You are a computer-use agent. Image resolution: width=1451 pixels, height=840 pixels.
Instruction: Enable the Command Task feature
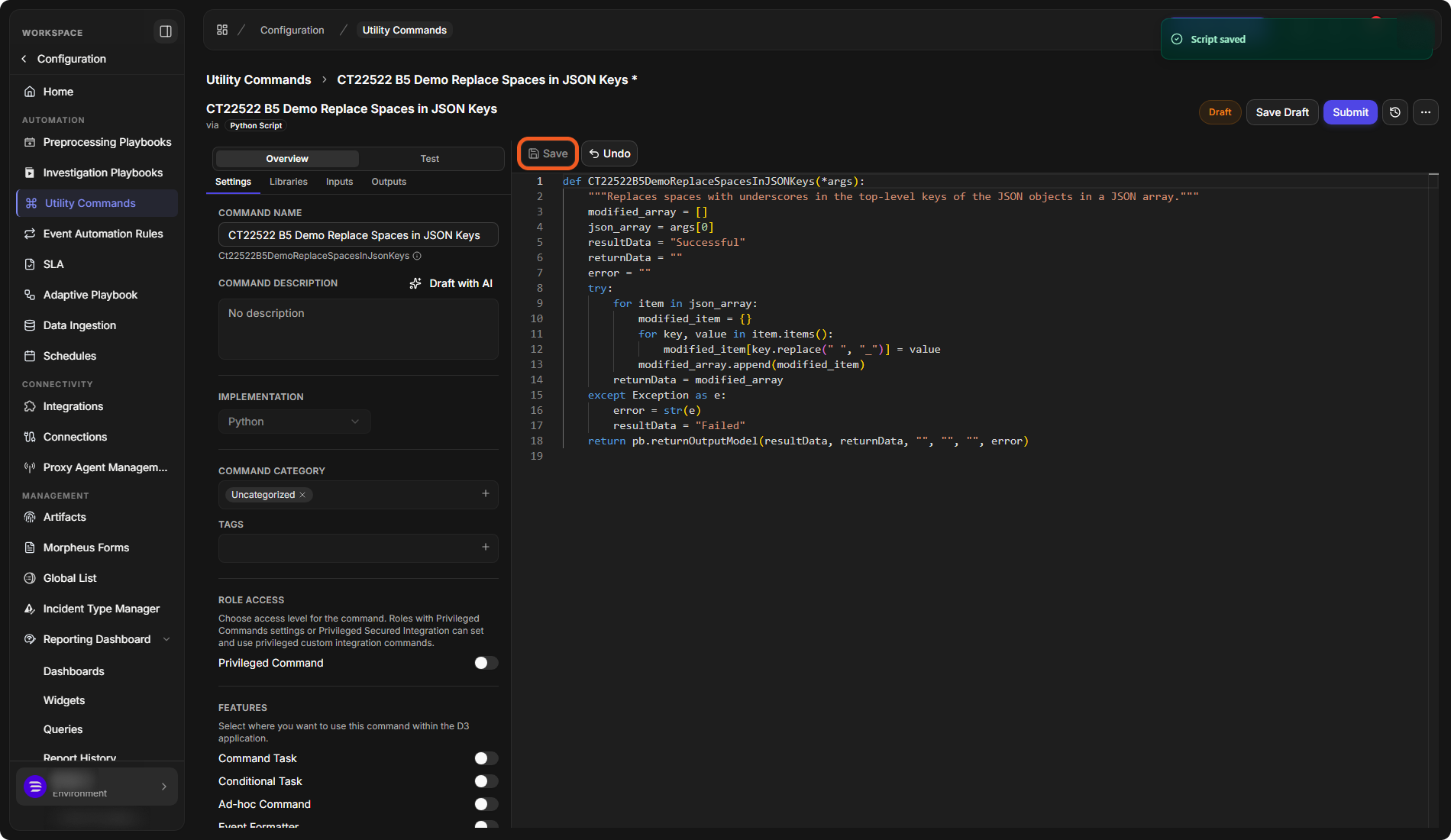pos(486,758)
